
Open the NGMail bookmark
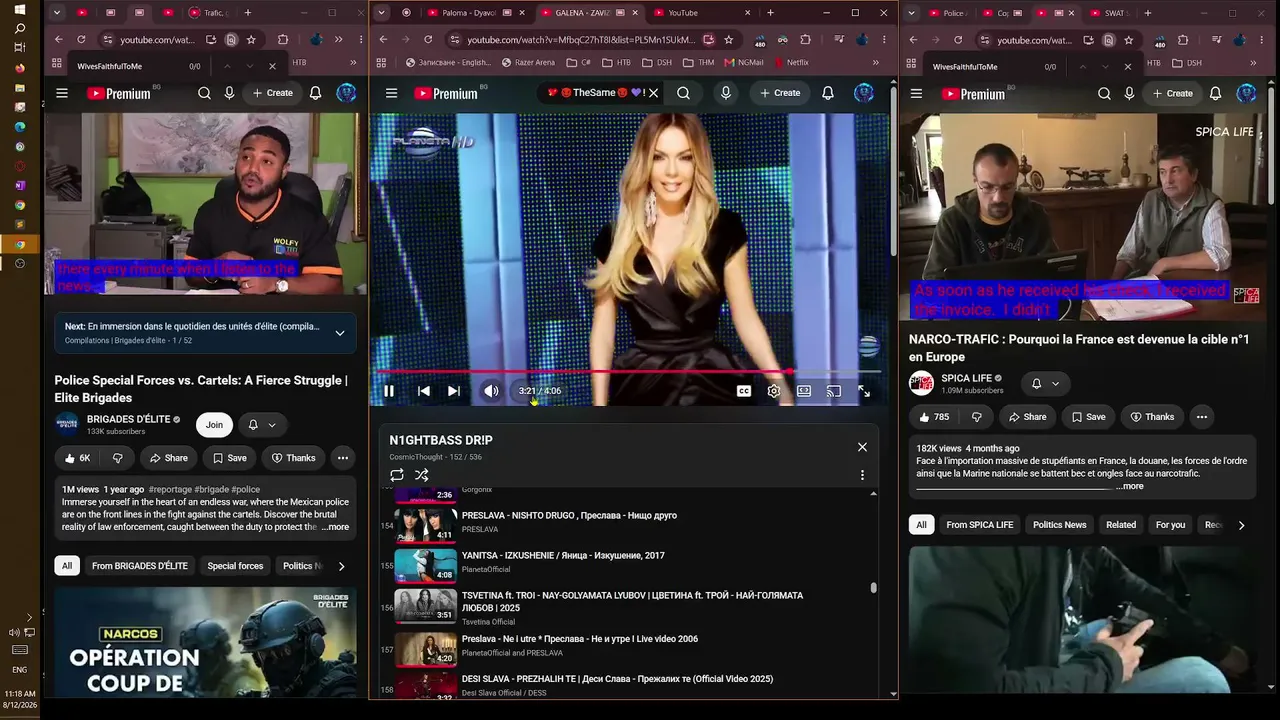743,62
